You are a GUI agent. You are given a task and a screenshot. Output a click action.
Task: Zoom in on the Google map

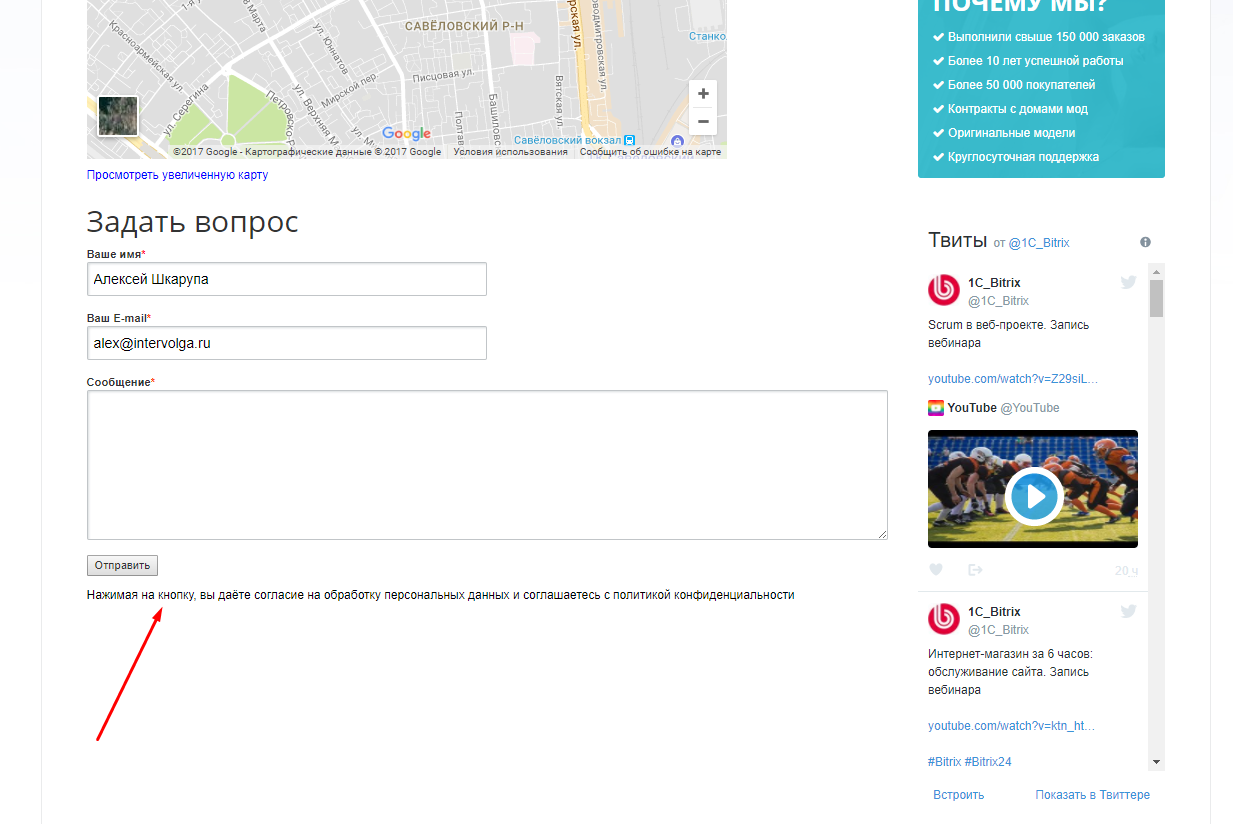703,94
